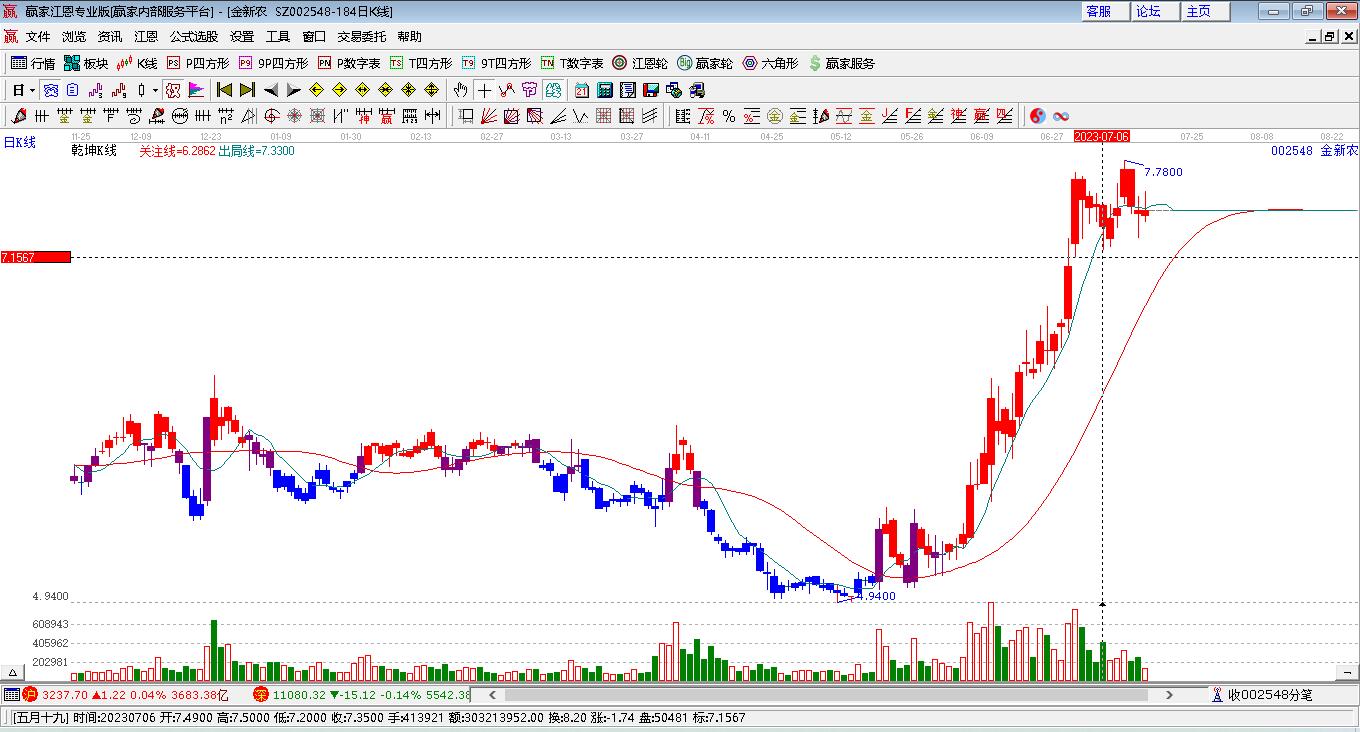Open the calendar date icon
This screenshot has height=732, width=1360.
coord(581,90)
